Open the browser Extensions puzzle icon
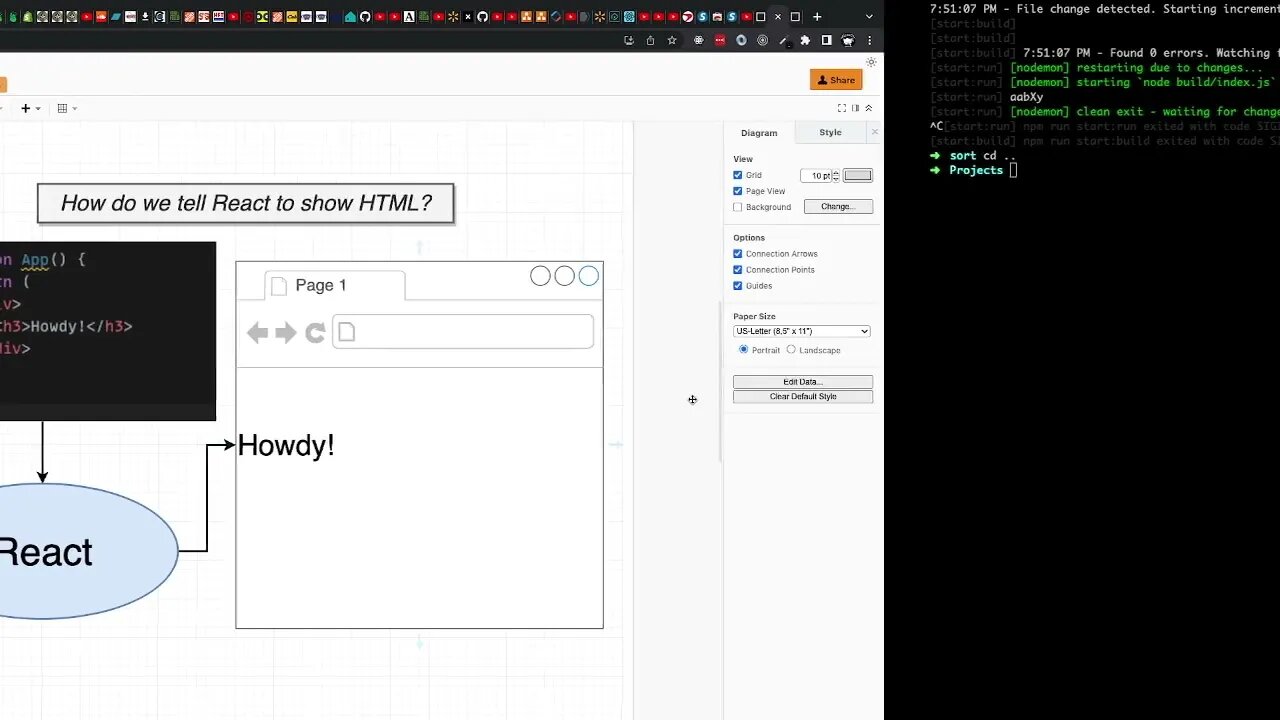Viewport: 1280px width, 720px height. pyautogui.click(x=805, y=40)
